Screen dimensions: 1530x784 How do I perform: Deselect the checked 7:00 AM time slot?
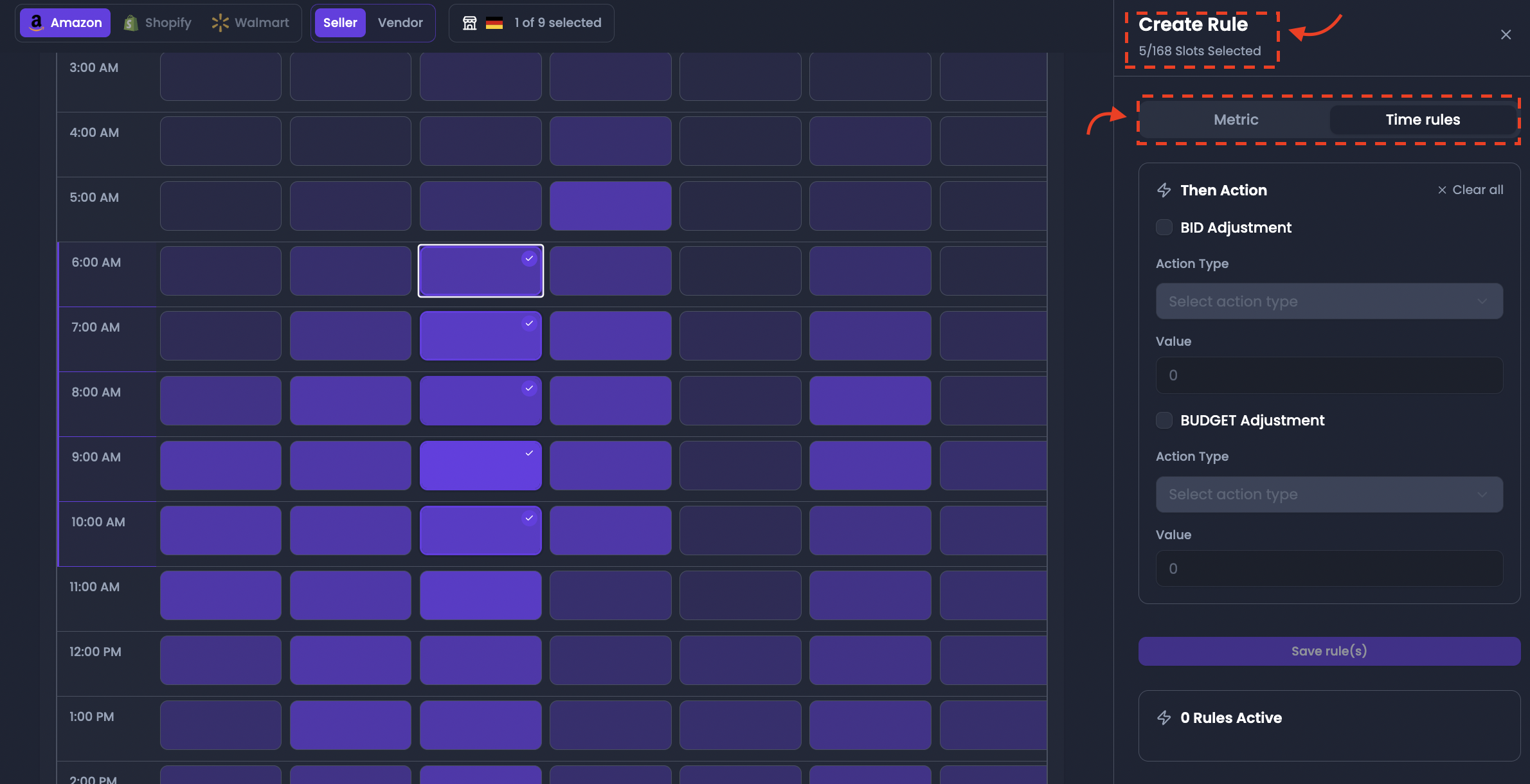(x=481, y=335)
